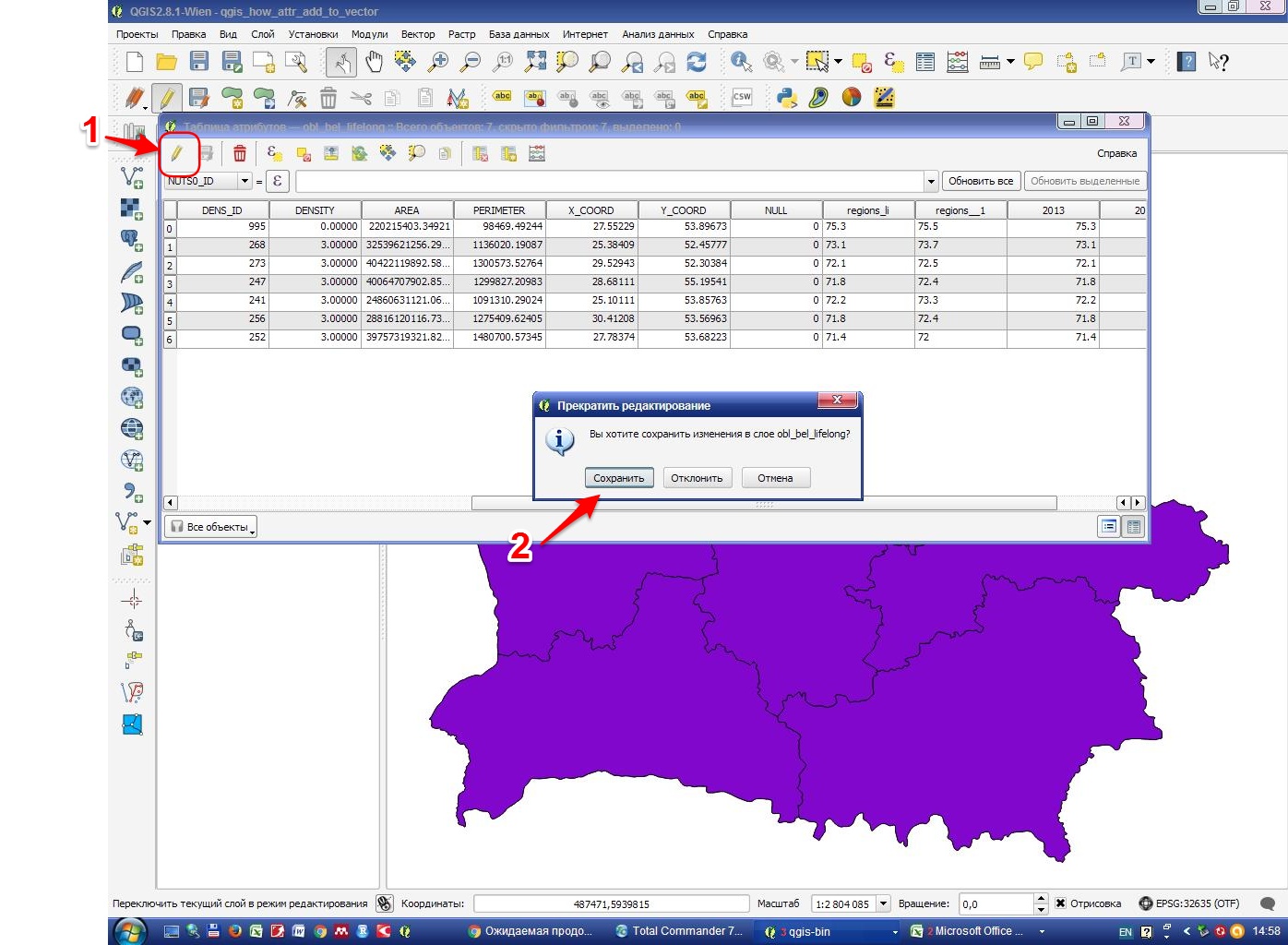Toggle layer editing pencil in main toolbar
The image size is (1288, 945).
(167, 97)
